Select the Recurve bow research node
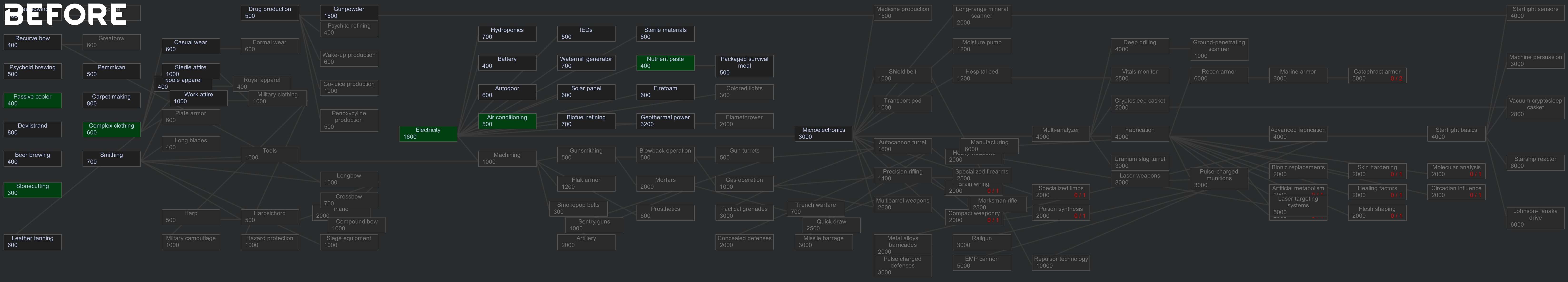This screenshot has width=1568, height=282. click(x=32, y=42)
